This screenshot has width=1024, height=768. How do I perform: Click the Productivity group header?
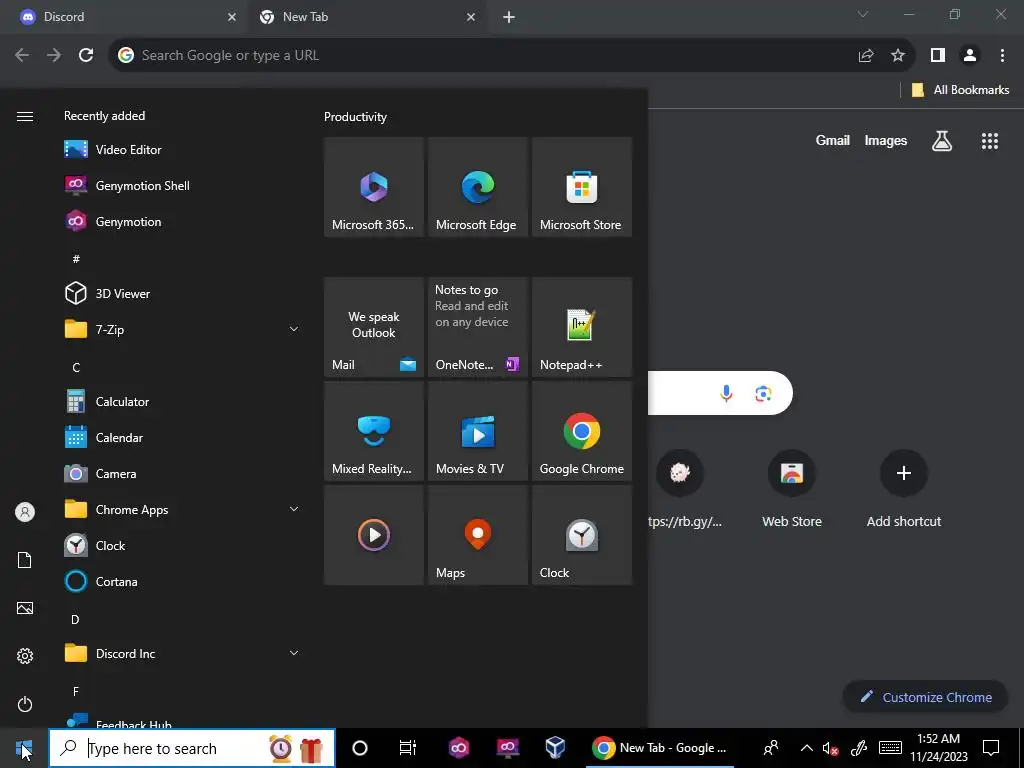(355, 117)
